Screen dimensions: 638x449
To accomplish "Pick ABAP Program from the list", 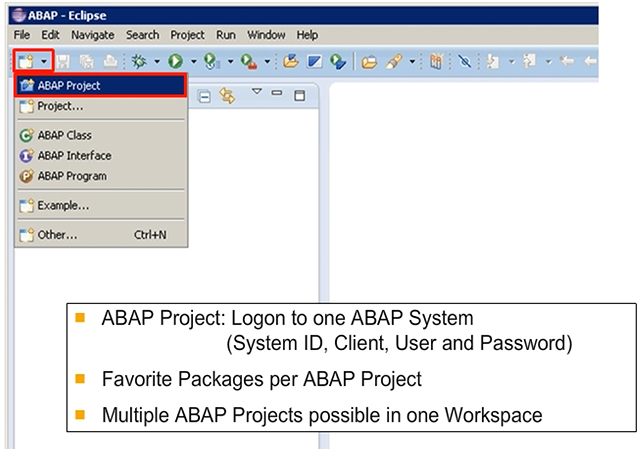I will 71,176.
